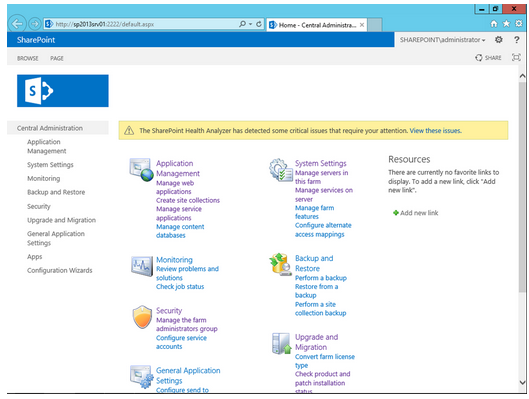Open the browser Home icon
Image resolution: width=529 pixels, height=399 pixels.
(x=494, y=24)
